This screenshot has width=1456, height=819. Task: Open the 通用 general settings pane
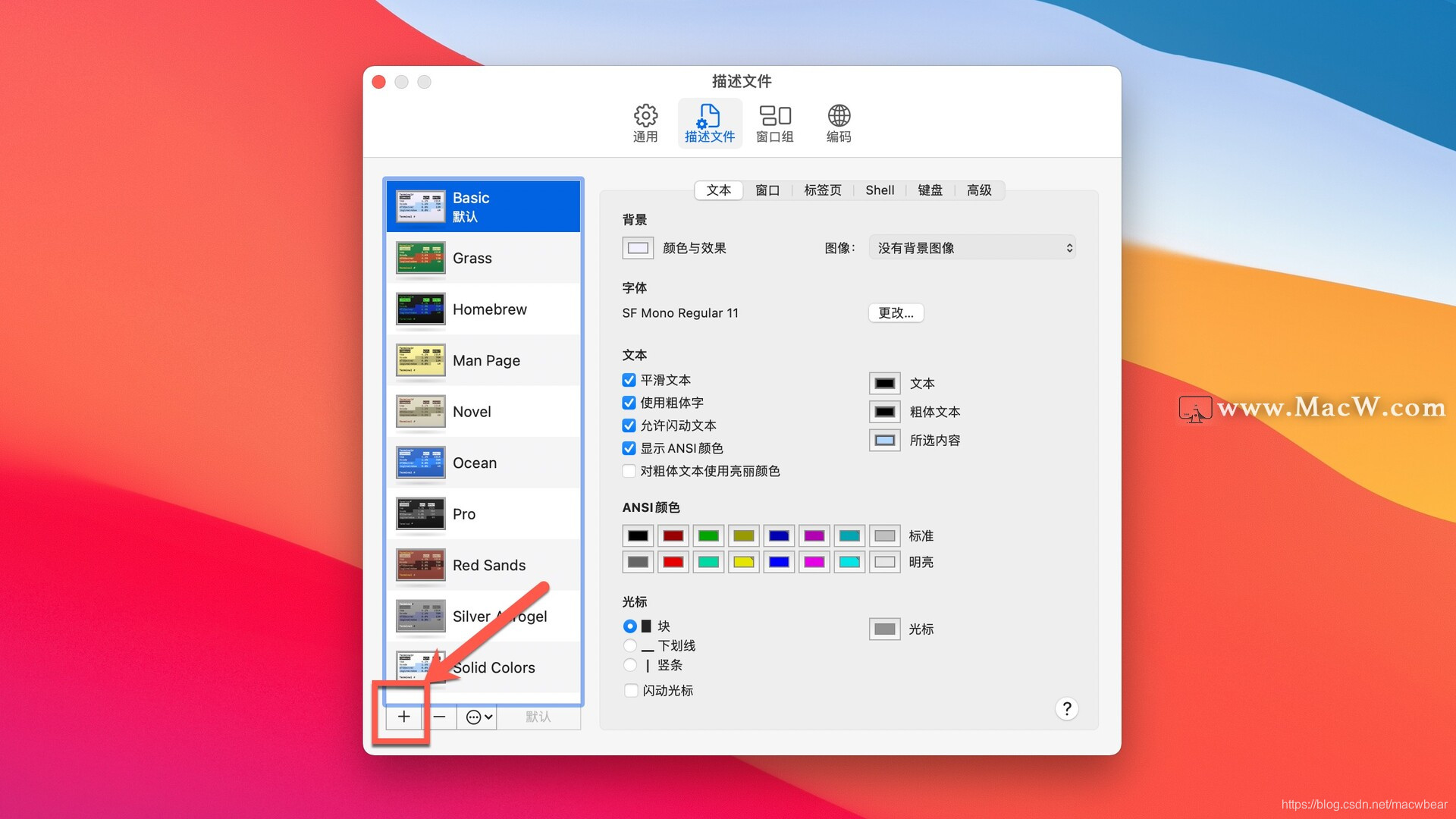tap(645, 124)
